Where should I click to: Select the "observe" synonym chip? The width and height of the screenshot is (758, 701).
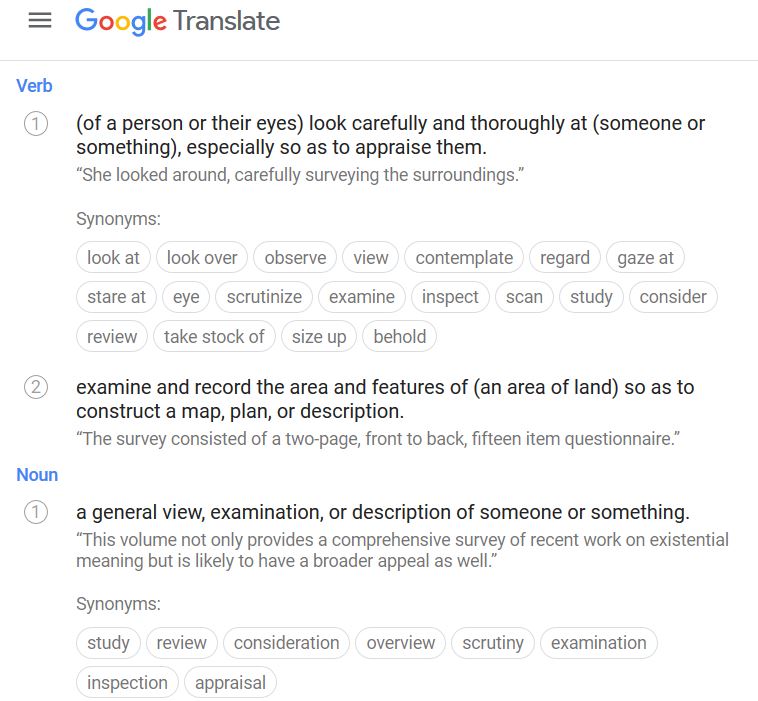(x=295, y=257)
